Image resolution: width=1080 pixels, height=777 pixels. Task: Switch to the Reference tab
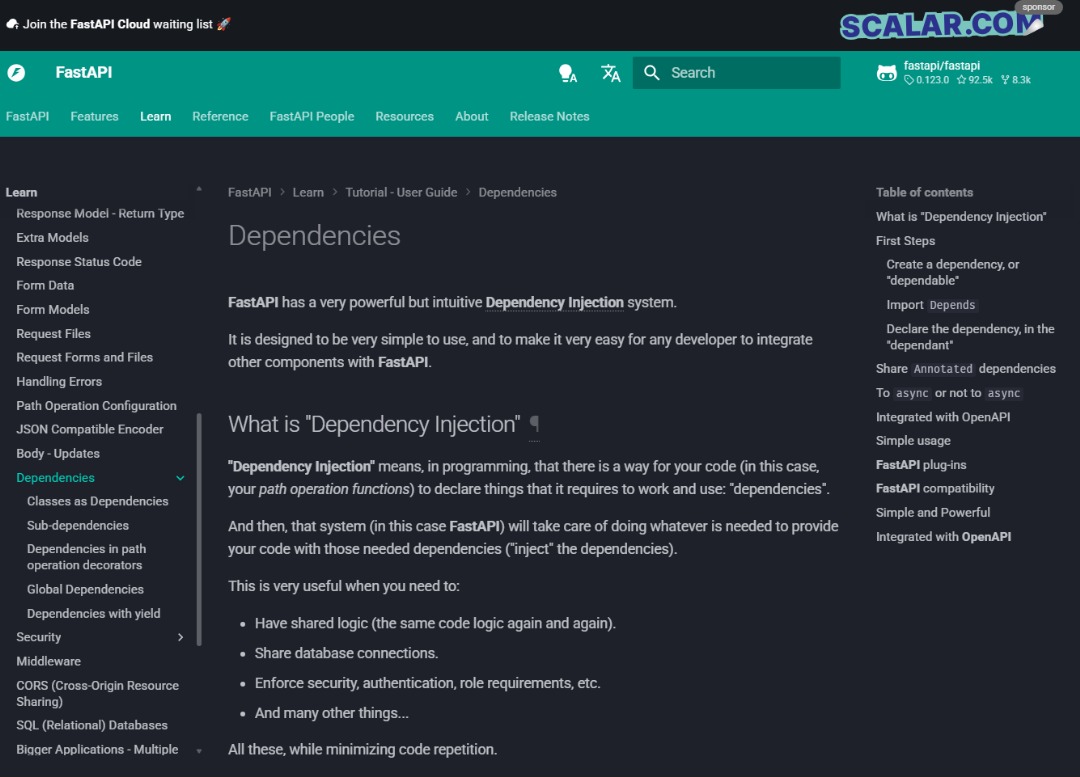point(220,116)
